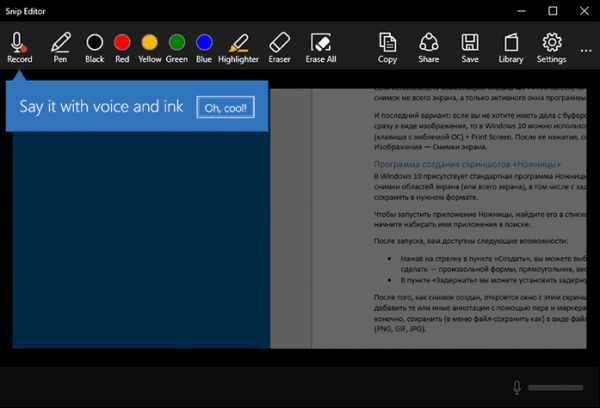Dismiss the tip with "Oh, cool!"
The width and height of the screenshot is (600, 408).
pyautogui.click(x=225, y=107)
